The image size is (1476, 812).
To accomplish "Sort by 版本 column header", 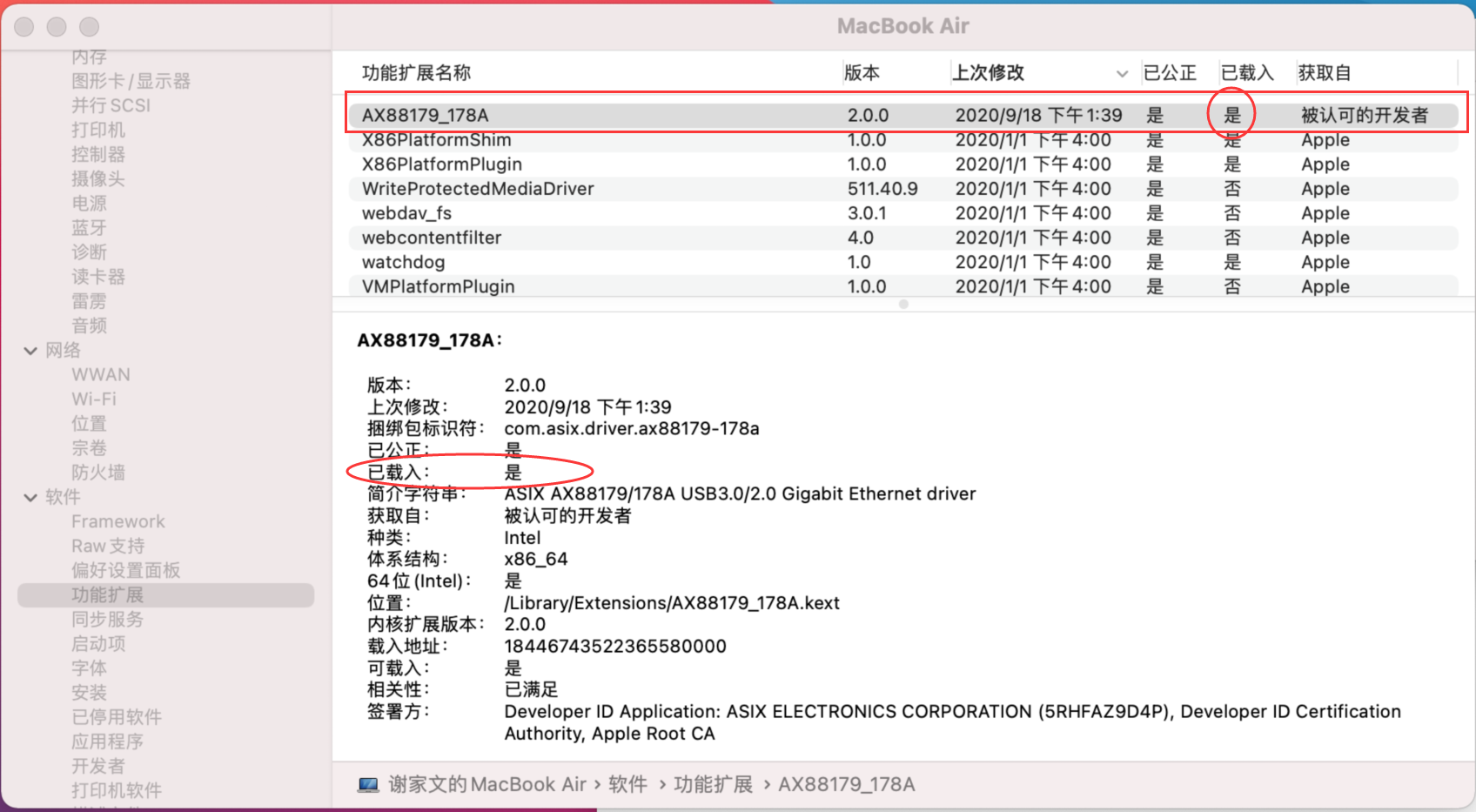I will (862, 73).
